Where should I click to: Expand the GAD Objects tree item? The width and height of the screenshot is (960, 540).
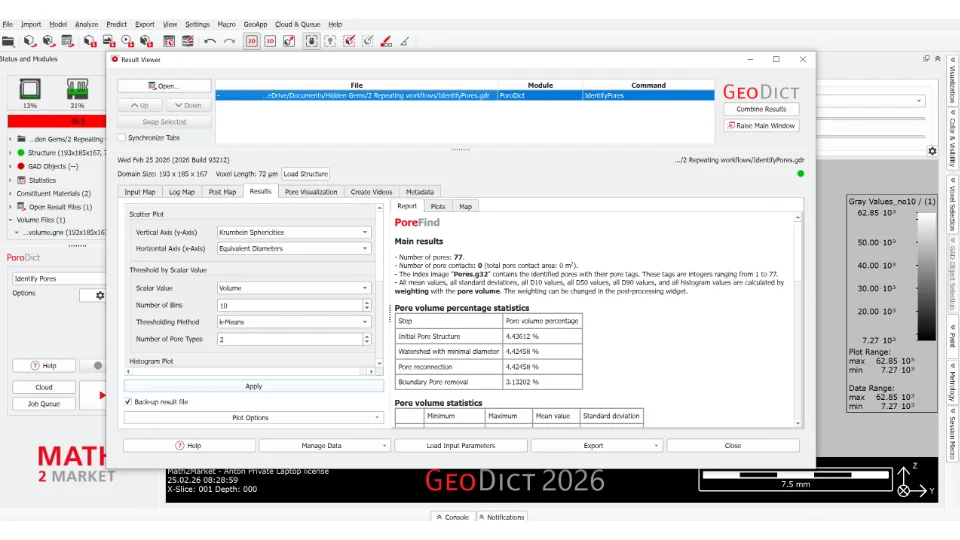coord(10,167)
